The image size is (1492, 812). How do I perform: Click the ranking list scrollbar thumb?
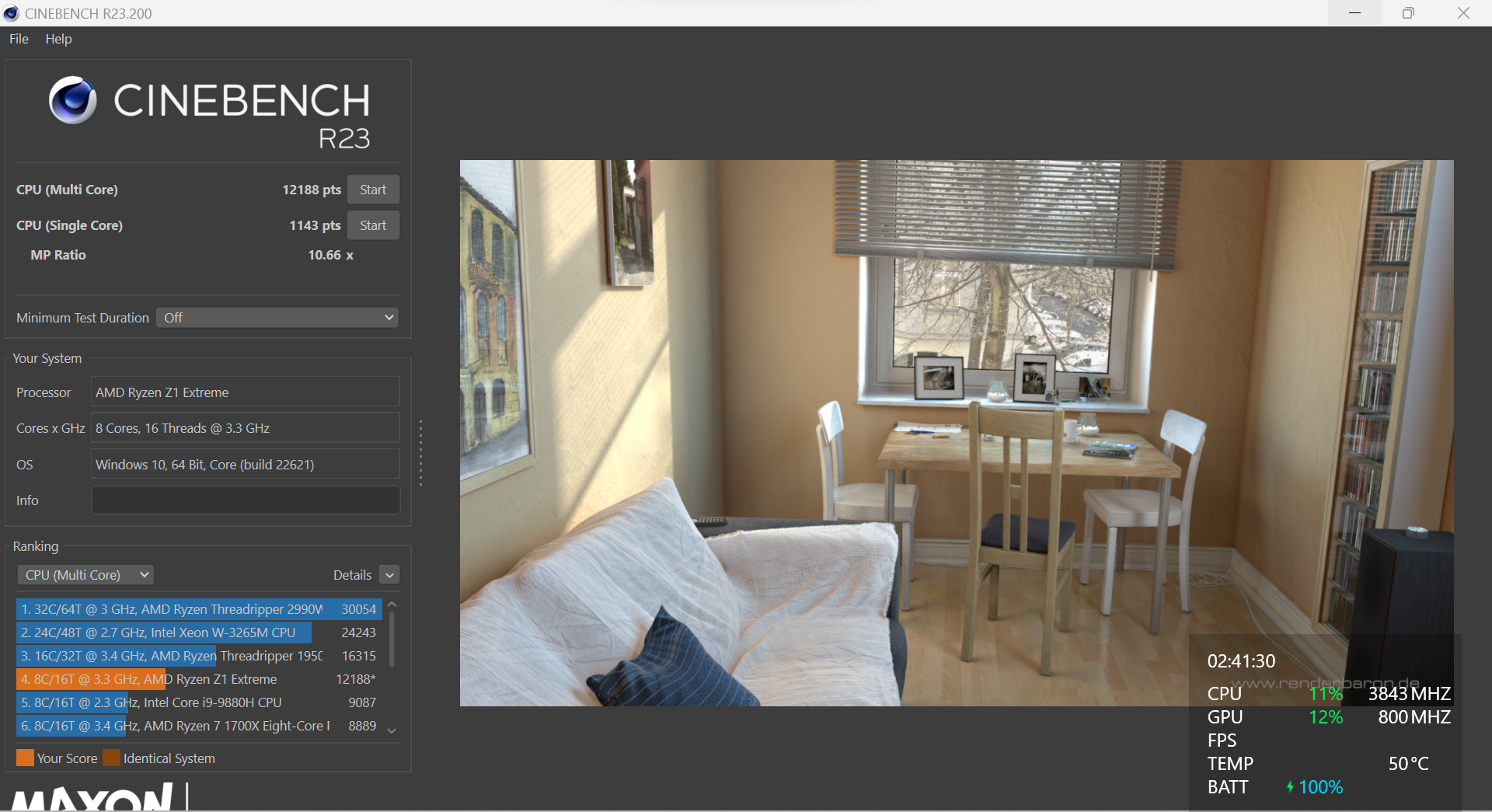(392, 639)
